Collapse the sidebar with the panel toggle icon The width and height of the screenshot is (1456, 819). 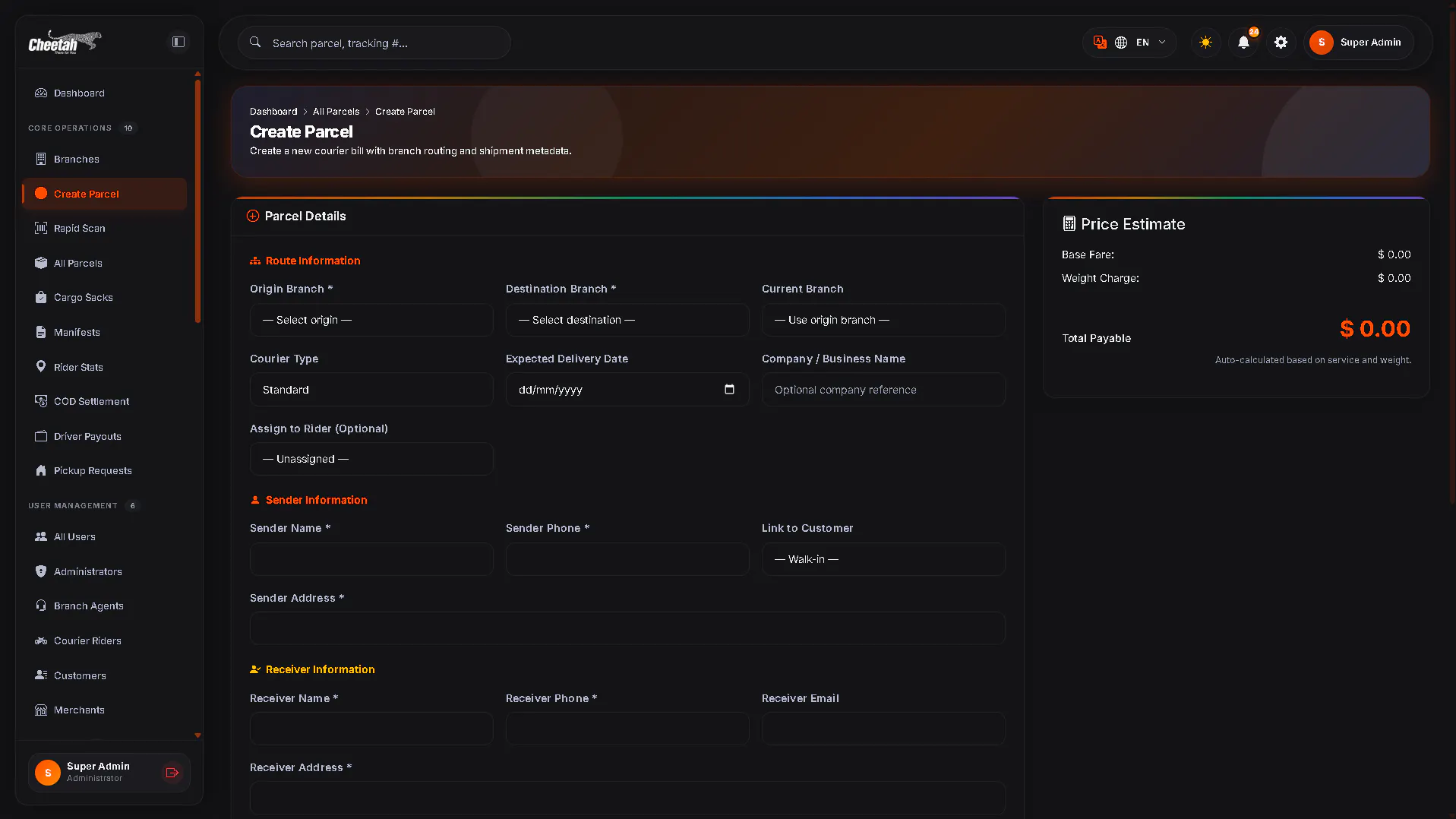178,42
